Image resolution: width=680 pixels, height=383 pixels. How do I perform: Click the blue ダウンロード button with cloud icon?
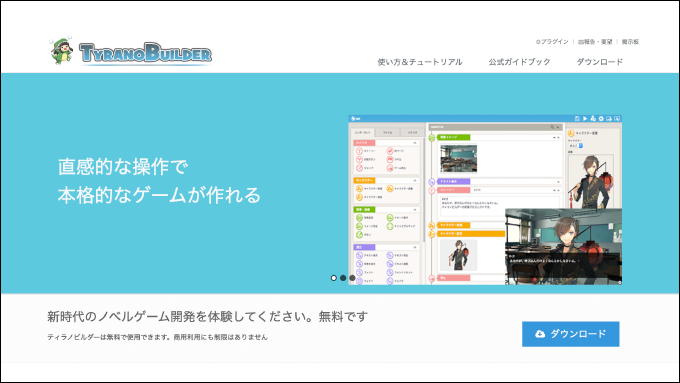(x=571, y=334)
